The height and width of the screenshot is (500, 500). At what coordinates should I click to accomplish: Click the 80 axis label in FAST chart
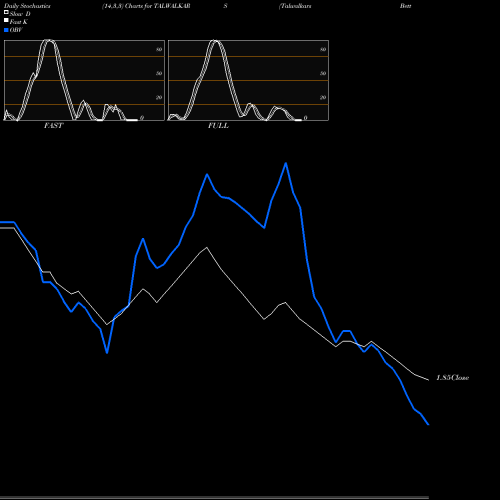point(159,49)
